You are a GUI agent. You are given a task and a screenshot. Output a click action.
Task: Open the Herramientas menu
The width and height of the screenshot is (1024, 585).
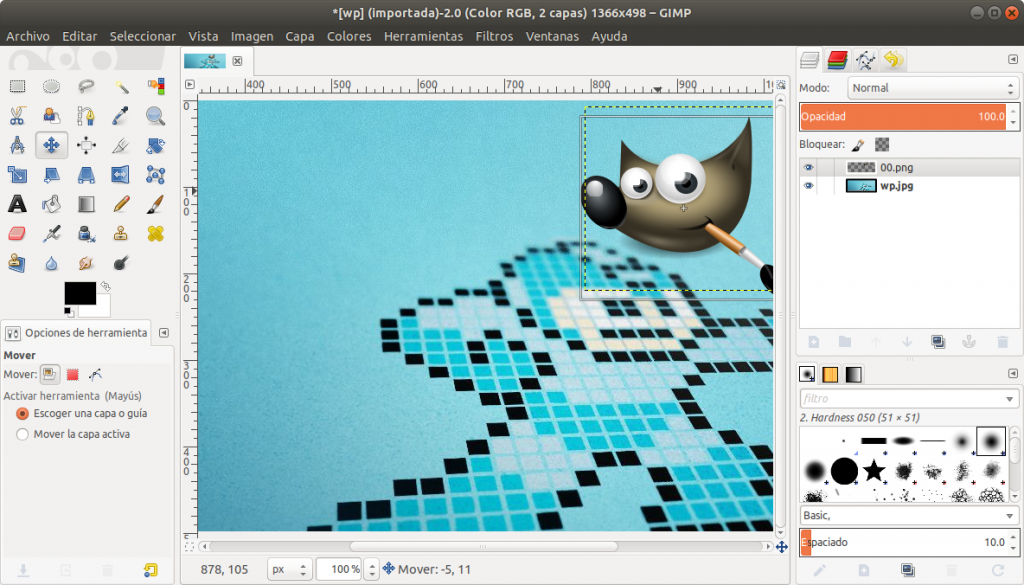click(x=423, y=37)
